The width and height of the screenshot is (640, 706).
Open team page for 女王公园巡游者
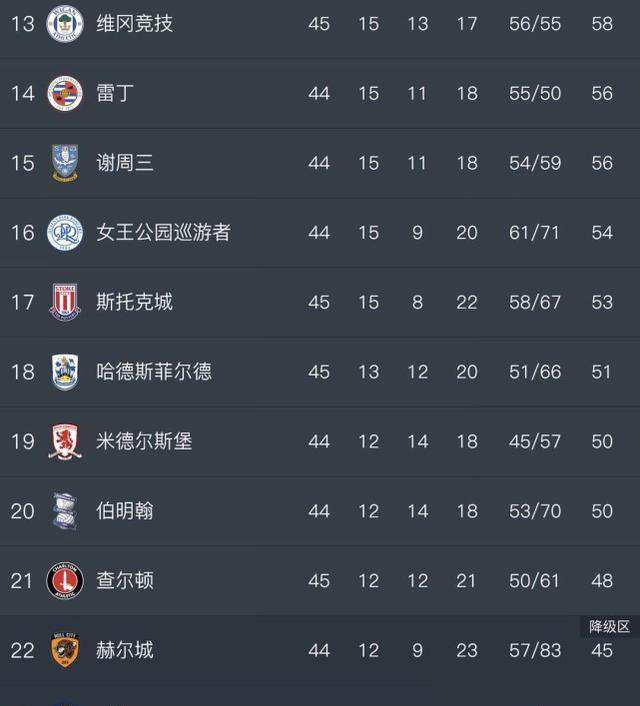(163, 232)
